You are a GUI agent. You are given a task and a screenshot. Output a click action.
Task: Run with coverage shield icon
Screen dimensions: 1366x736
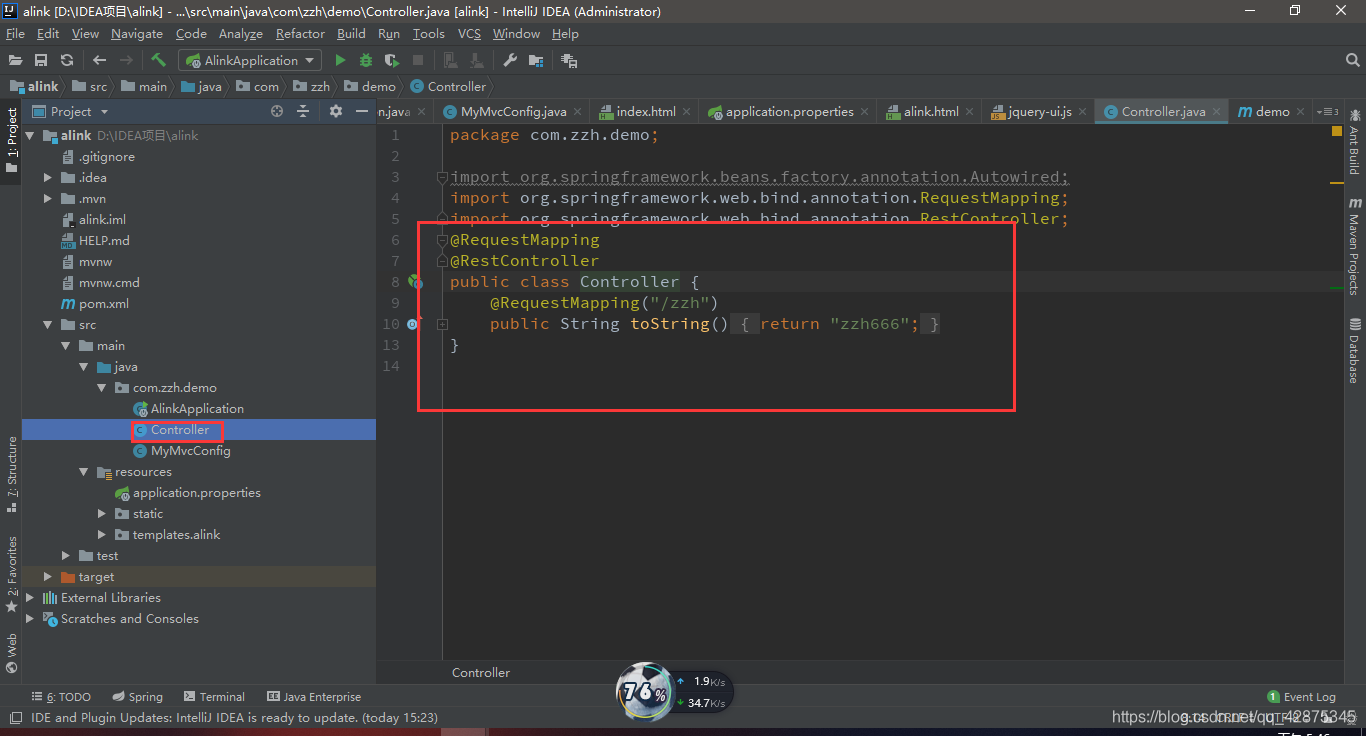[x=392, y=60]
